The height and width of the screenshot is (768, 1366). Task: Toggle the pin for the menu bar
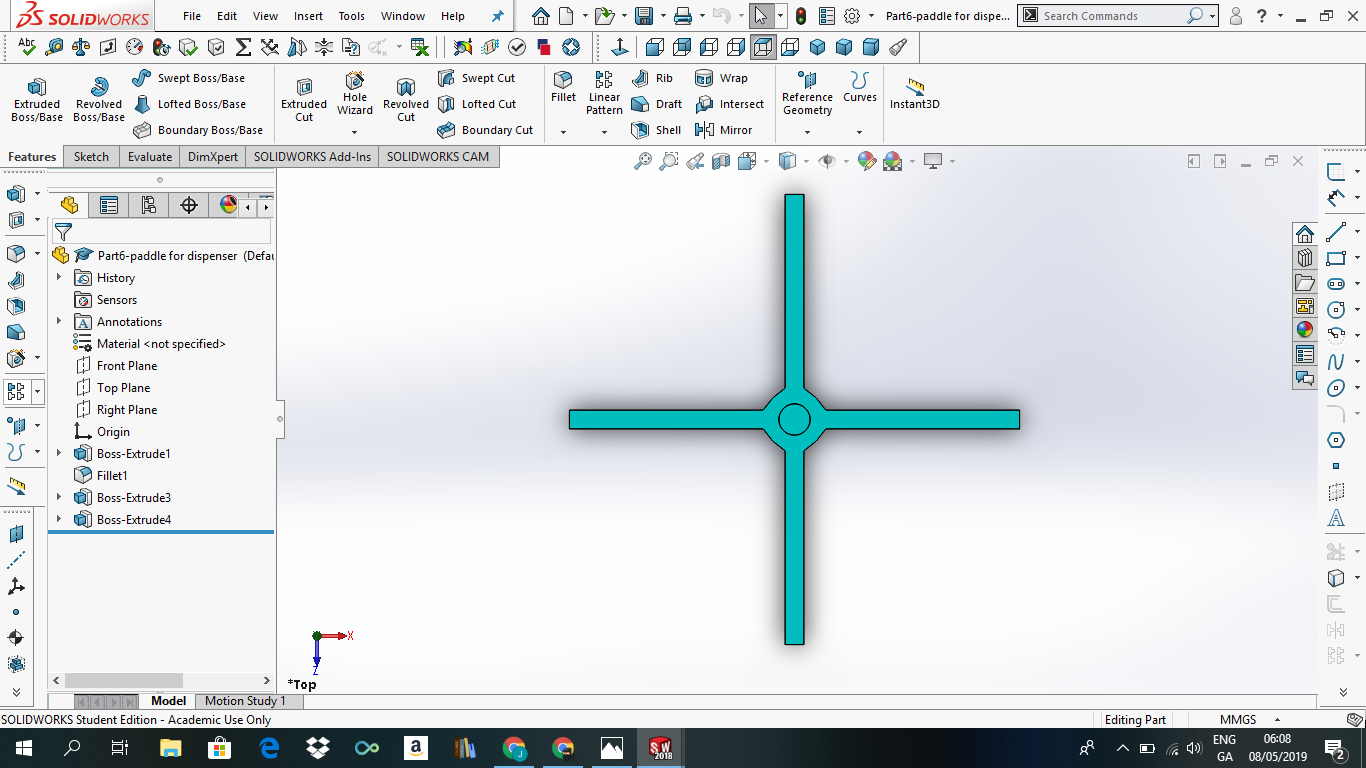pos(498,16)
